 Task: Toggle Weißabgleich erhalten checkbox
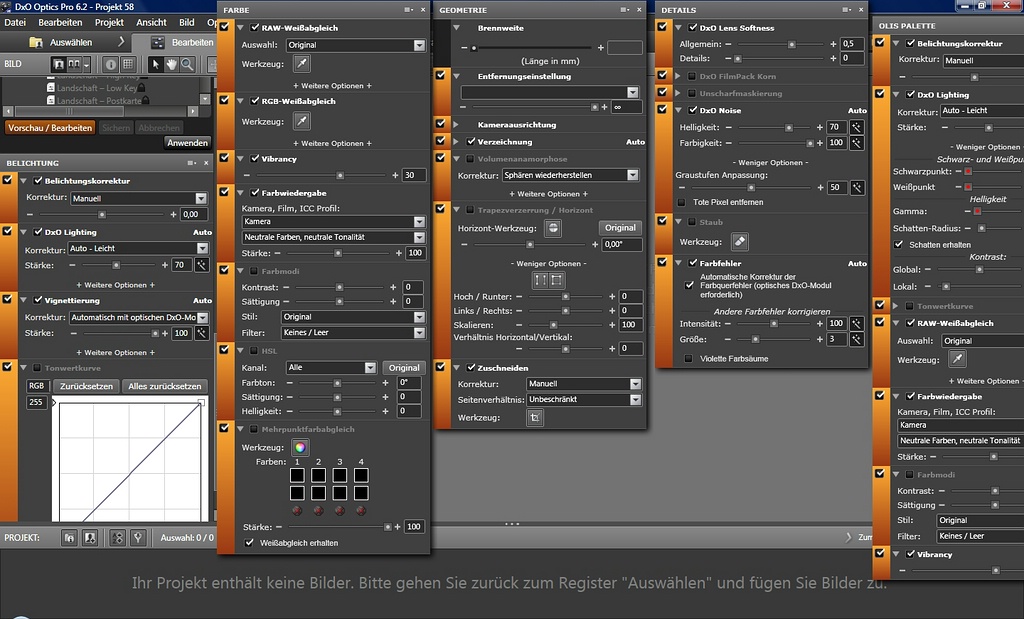point(249,543)
